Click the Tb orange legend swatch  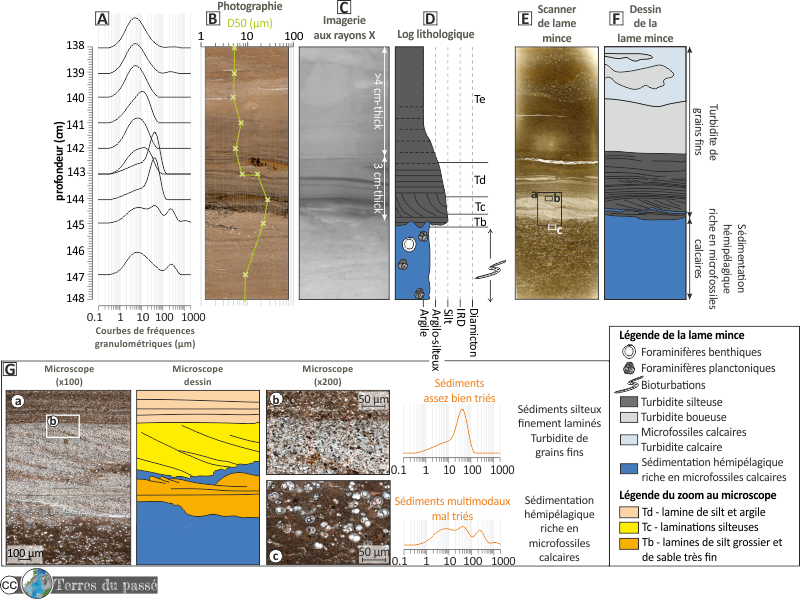(629, 542)
